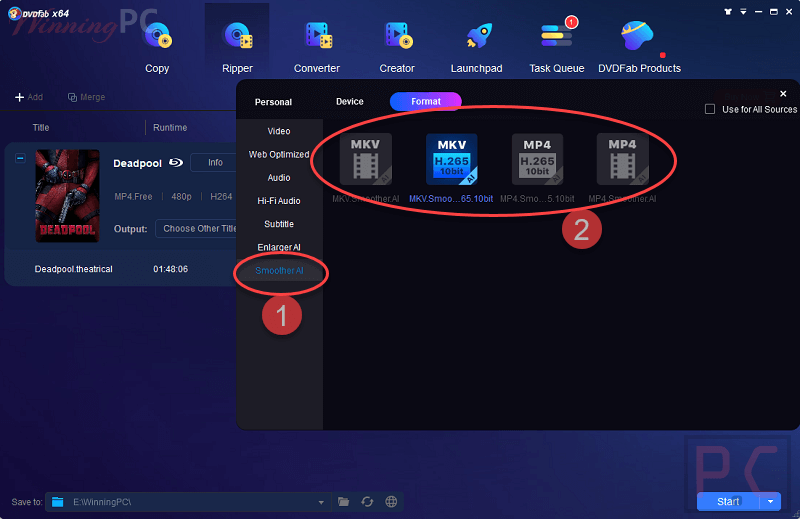Close the profile selection panel

[783, 94]
